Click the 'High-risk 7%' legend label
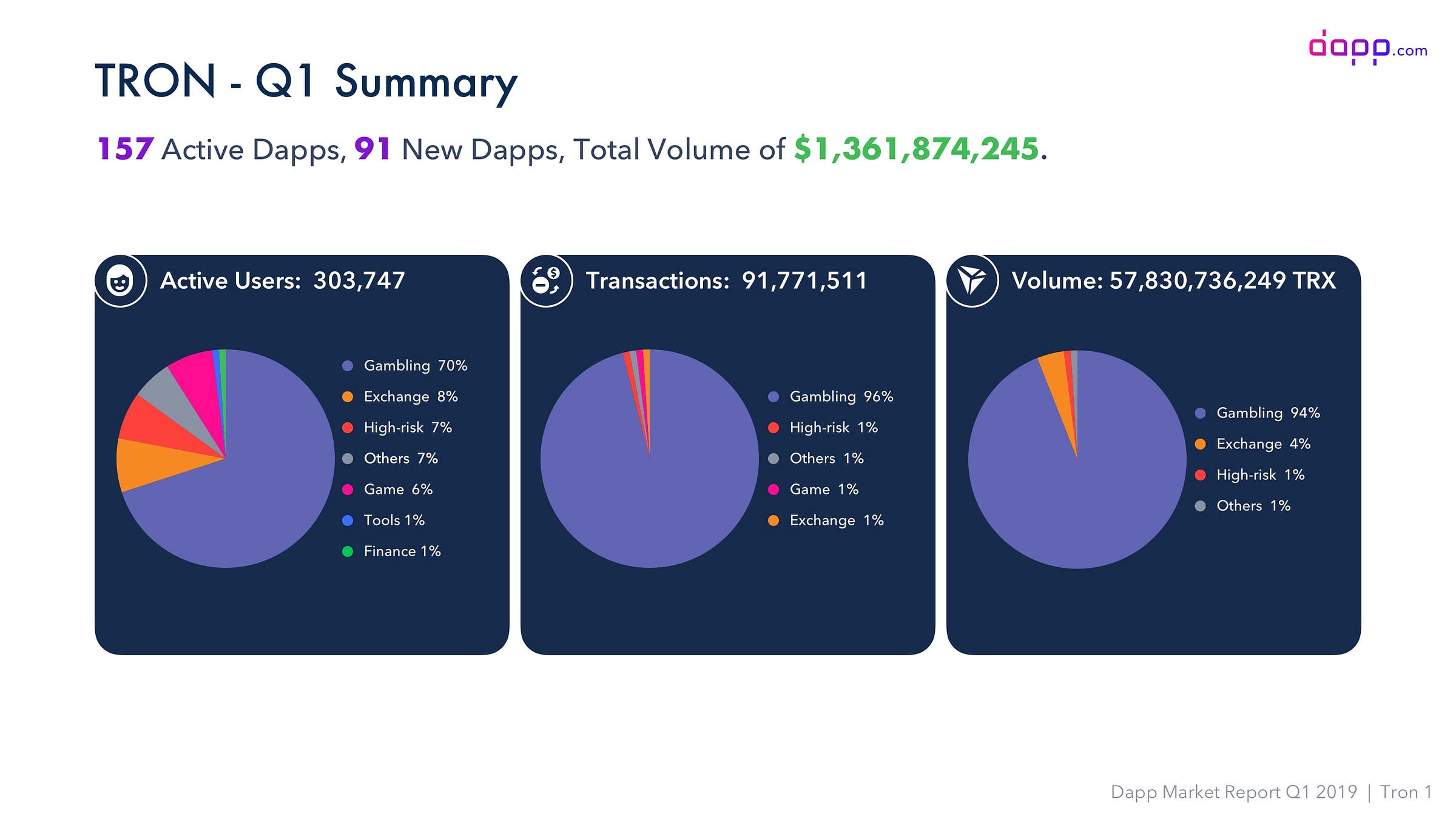The width and height of the screenshot is (1456, 819). pyautogui.click(x=408, y=428)
